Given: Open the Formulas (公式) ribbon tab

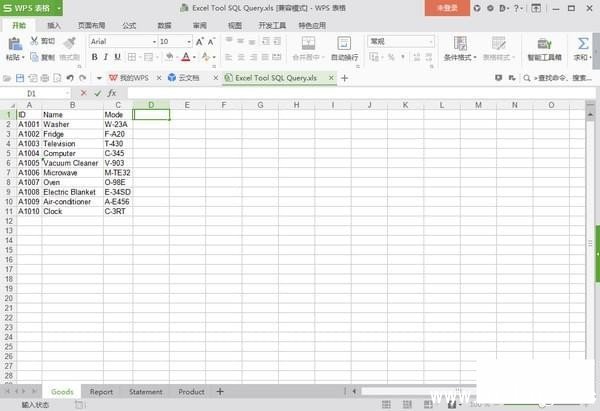Looking at the screenshot, I should [x=129, y=26].
